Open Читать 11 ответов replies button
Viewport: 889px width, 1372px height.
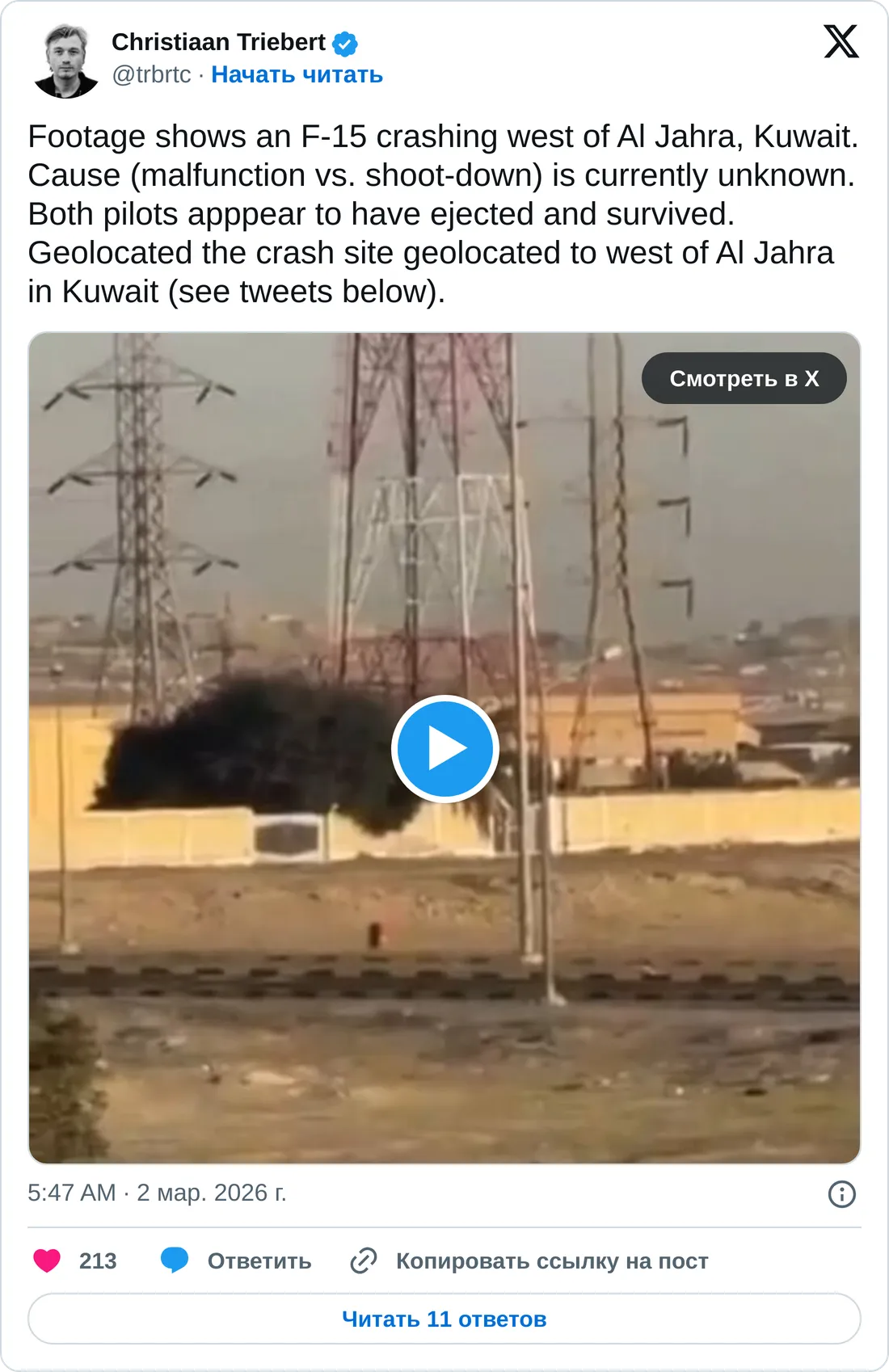point(444,1319)
